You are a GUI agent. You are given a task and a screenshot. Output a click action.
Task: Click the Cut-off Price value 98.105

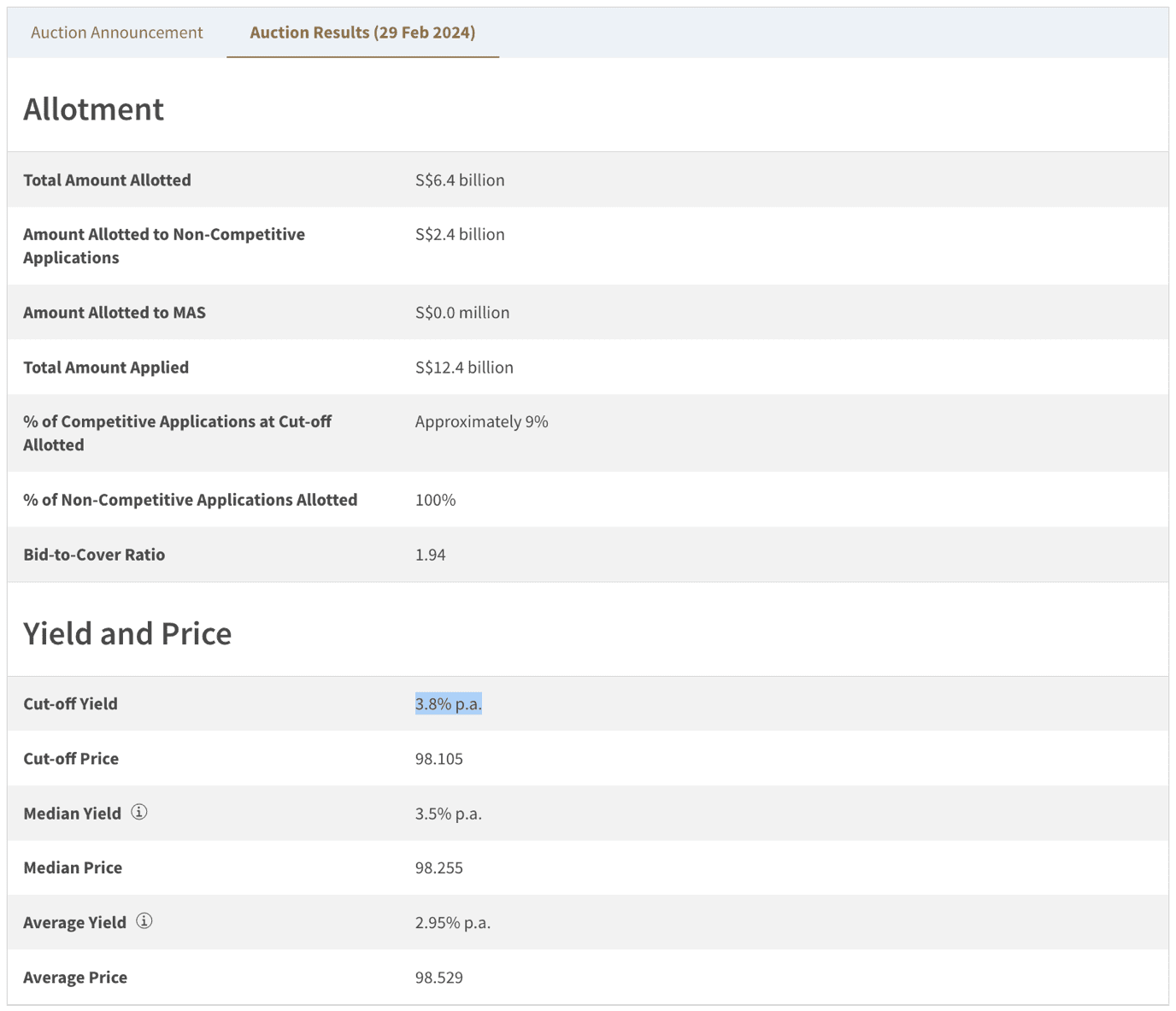tap(439, 759)
